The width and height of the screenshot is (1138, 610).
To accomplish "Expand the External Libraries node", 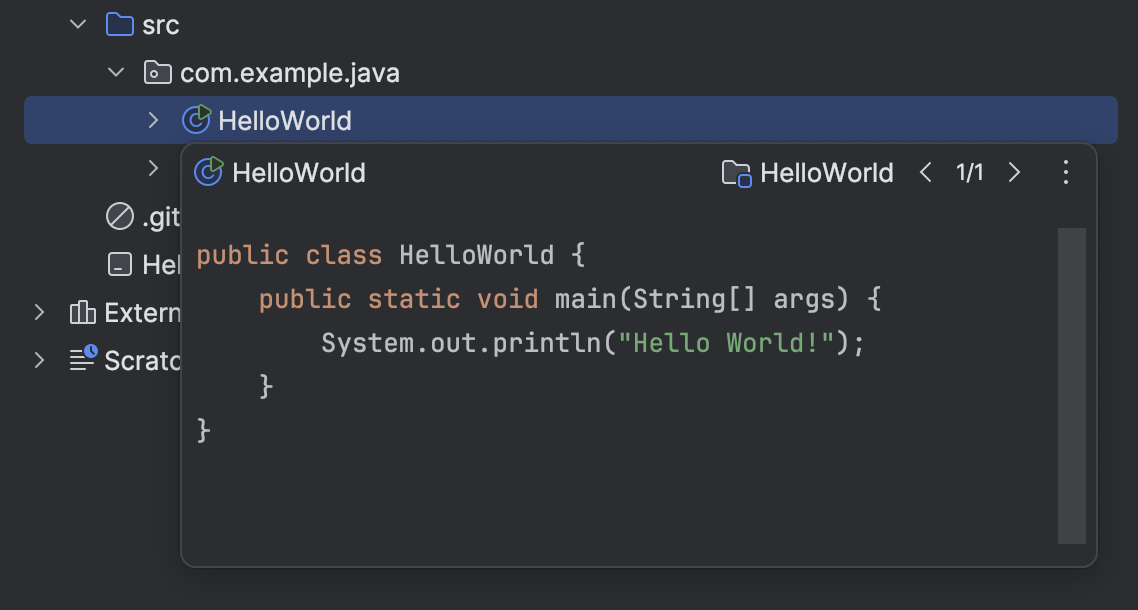I will click(40, 312).
